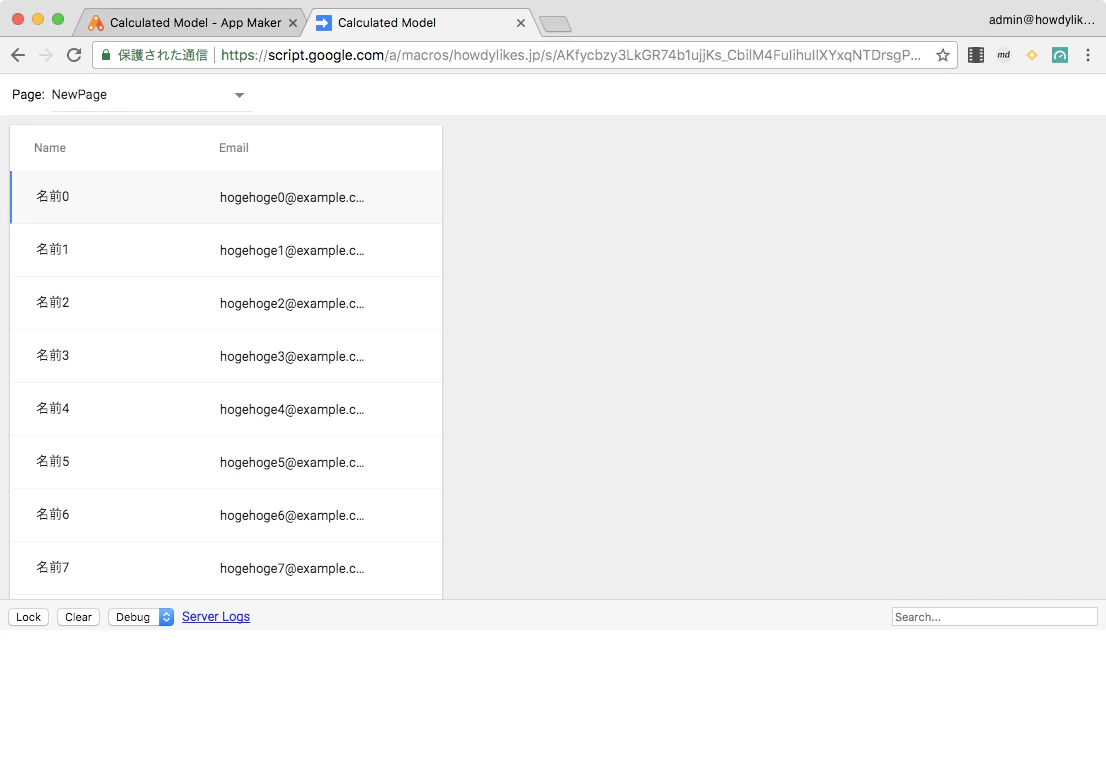Click the email cell starting with hogehoge0

[292, 198]
